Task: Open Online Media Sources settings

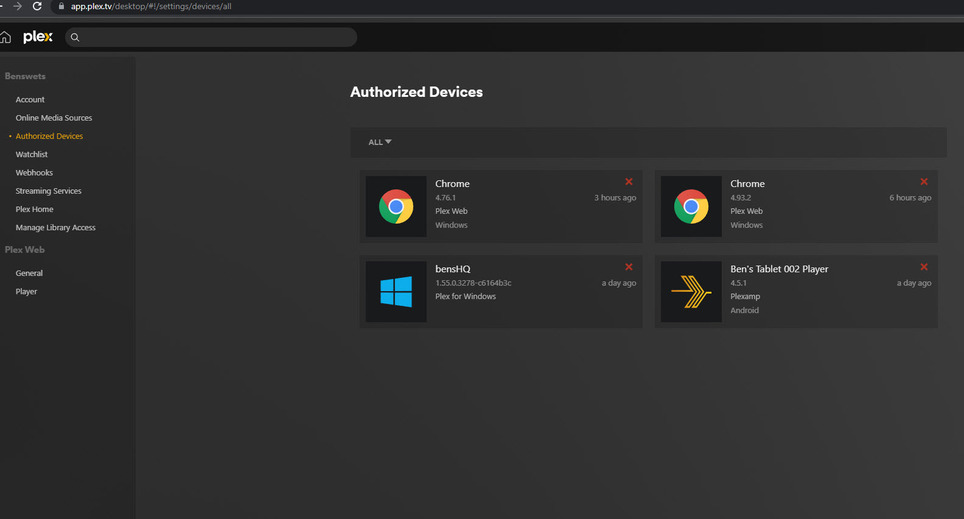Action: click(53, 118)
